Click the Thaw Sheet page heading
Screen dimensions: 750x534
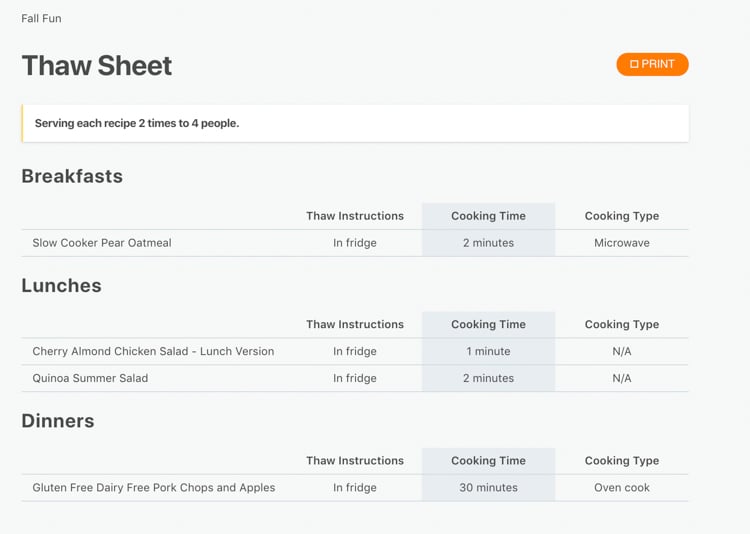point(97,66)
